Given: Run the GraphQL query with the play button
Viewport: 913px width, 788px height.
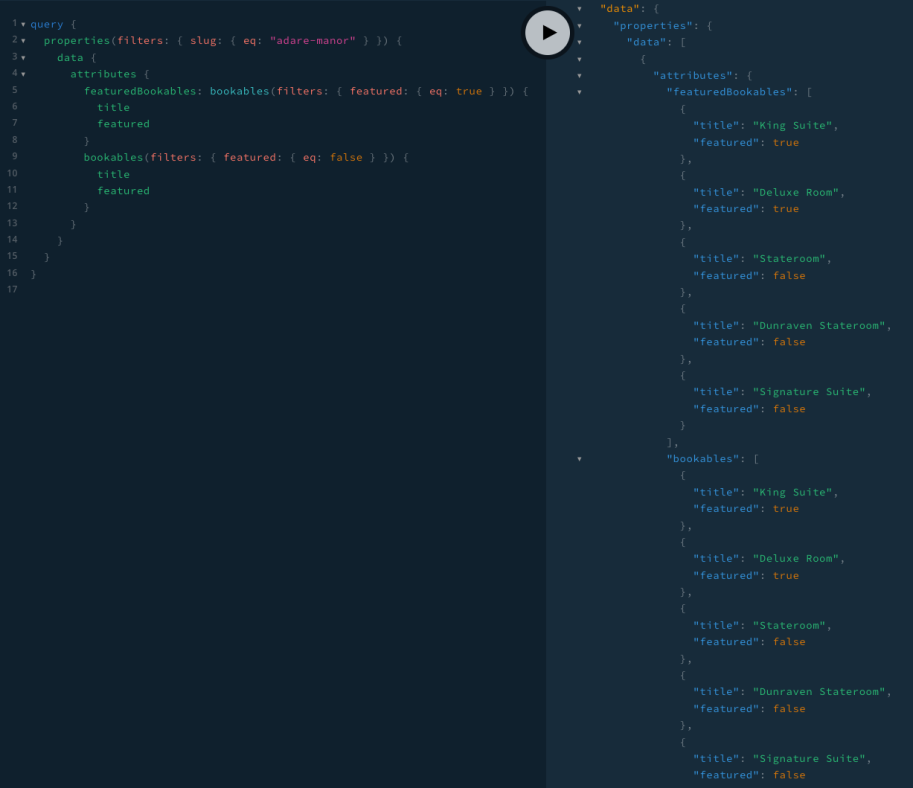Looking at the screenshot, I should point(547,32).
